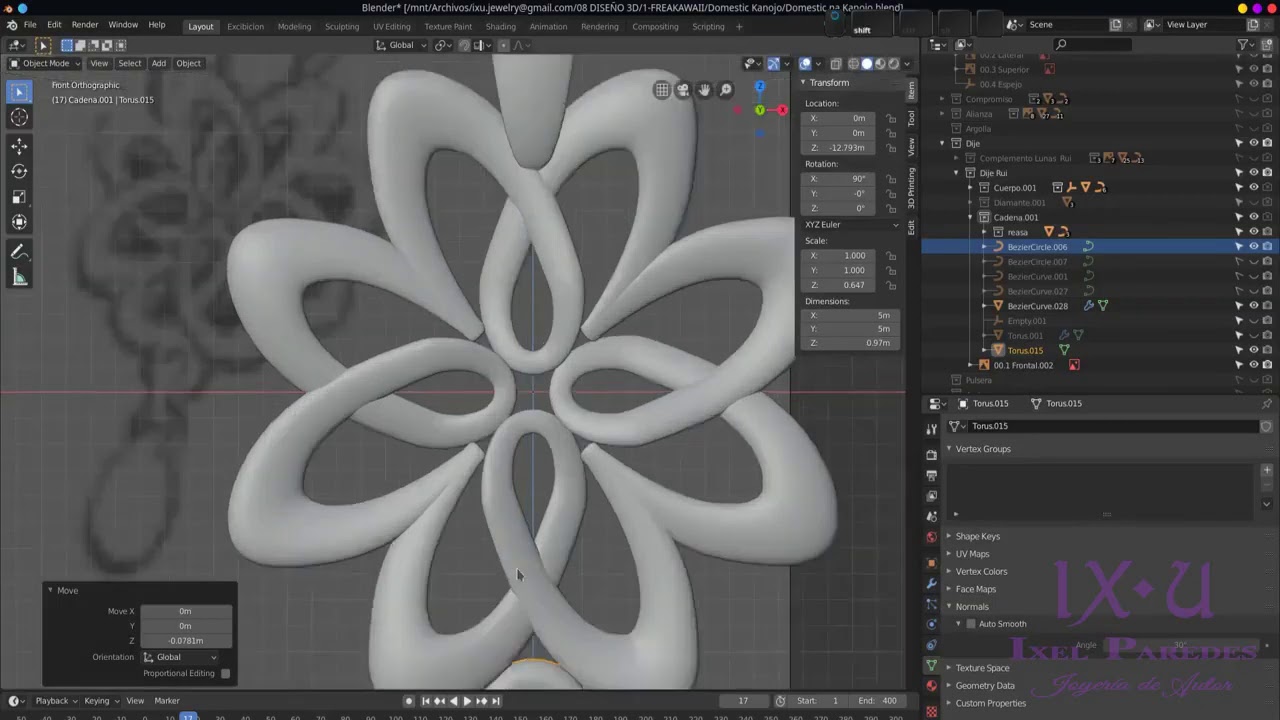The height and width of the screenshot is (720, 1280).
Task: Activate the Move tool
Action: coord(19,146)
